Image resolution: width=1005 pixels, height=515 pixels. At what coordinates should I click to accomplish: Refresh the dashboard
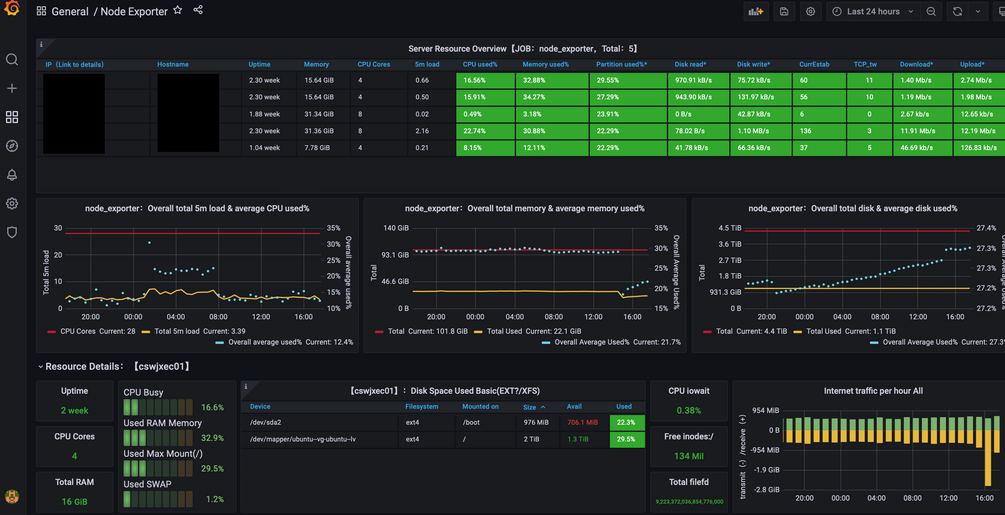(x=957, y=12)
